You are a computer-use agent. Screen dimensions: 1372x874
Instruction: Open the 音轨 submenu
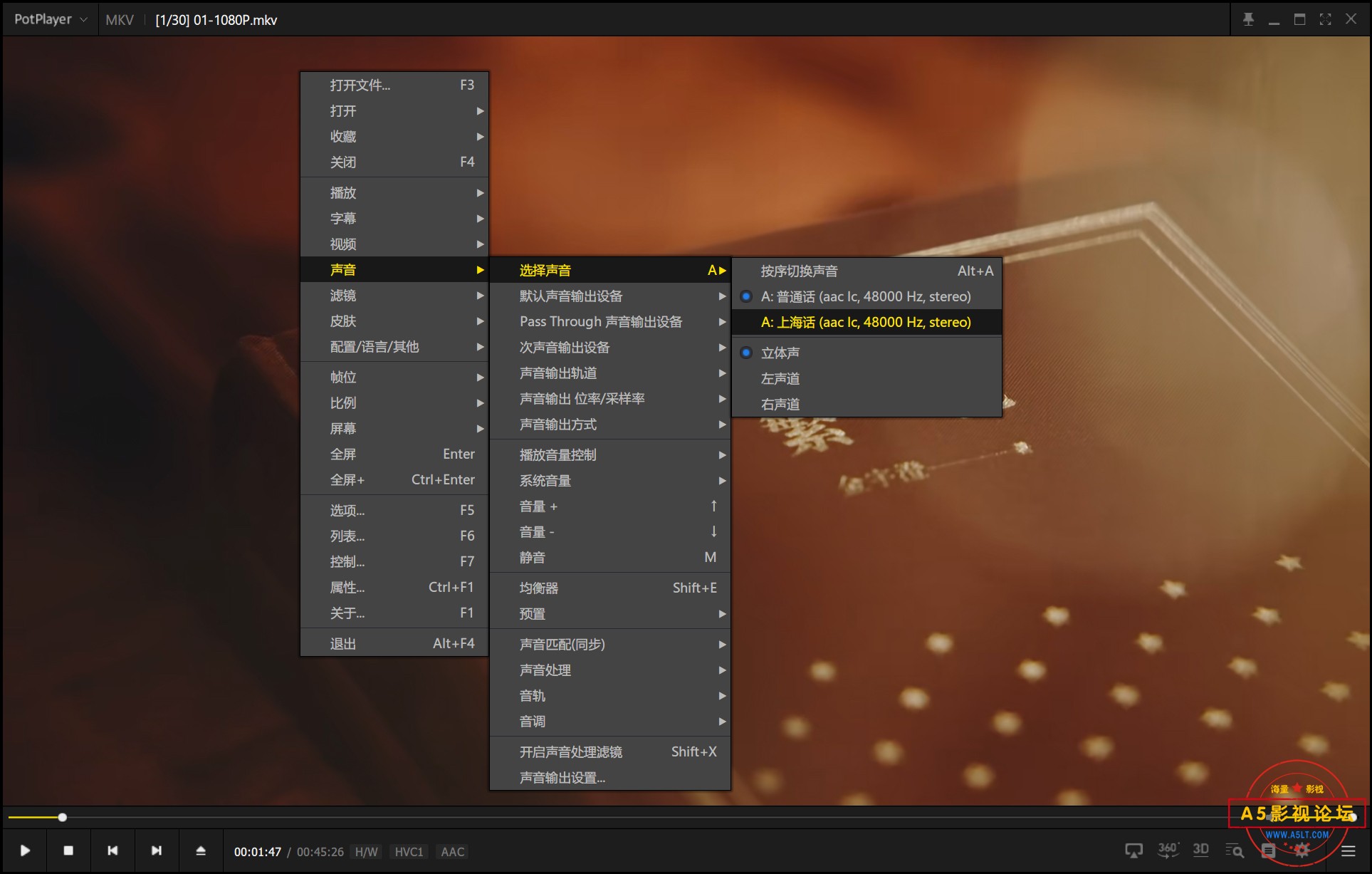point(610,695)
